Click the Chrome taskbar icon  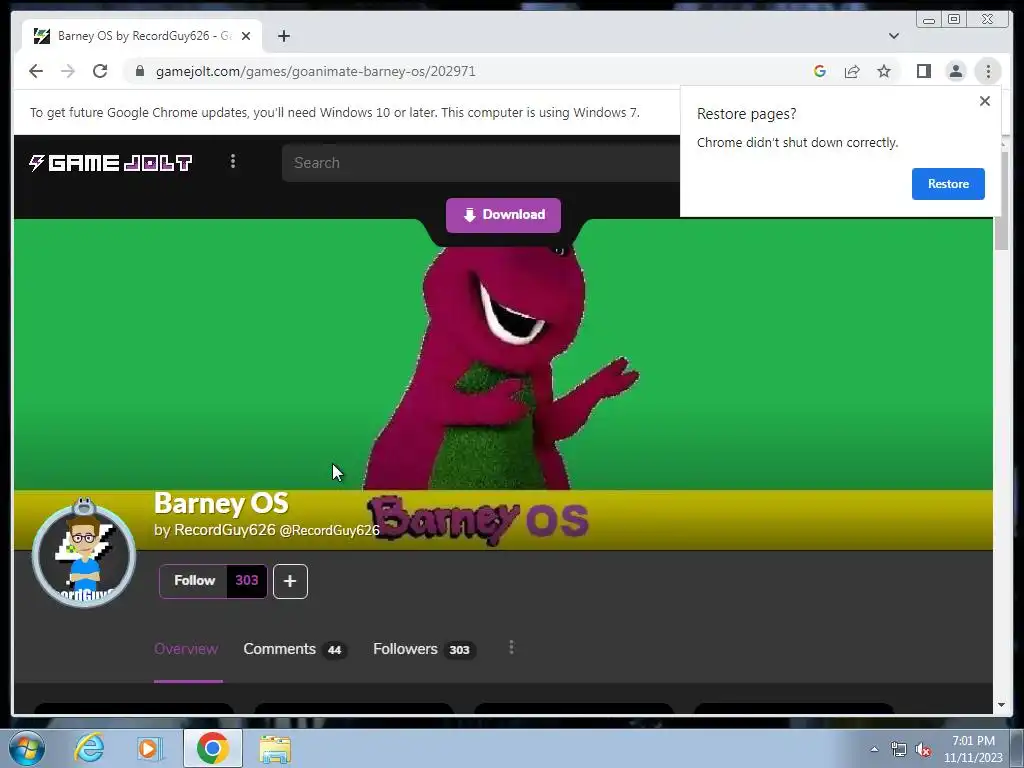213,748
